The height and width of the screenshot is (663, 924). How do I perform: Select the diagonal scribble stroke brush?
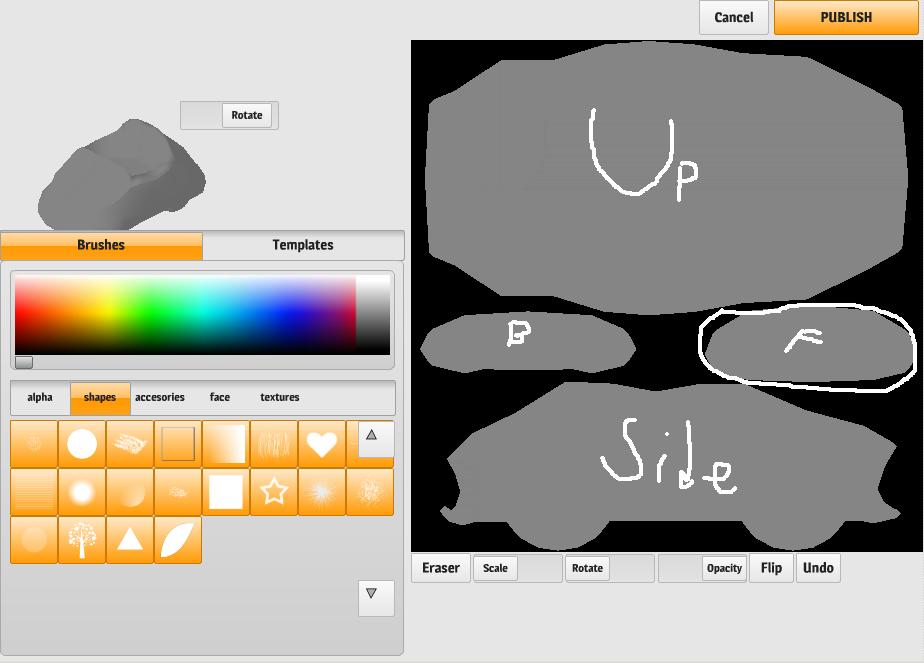coord(130,444)
